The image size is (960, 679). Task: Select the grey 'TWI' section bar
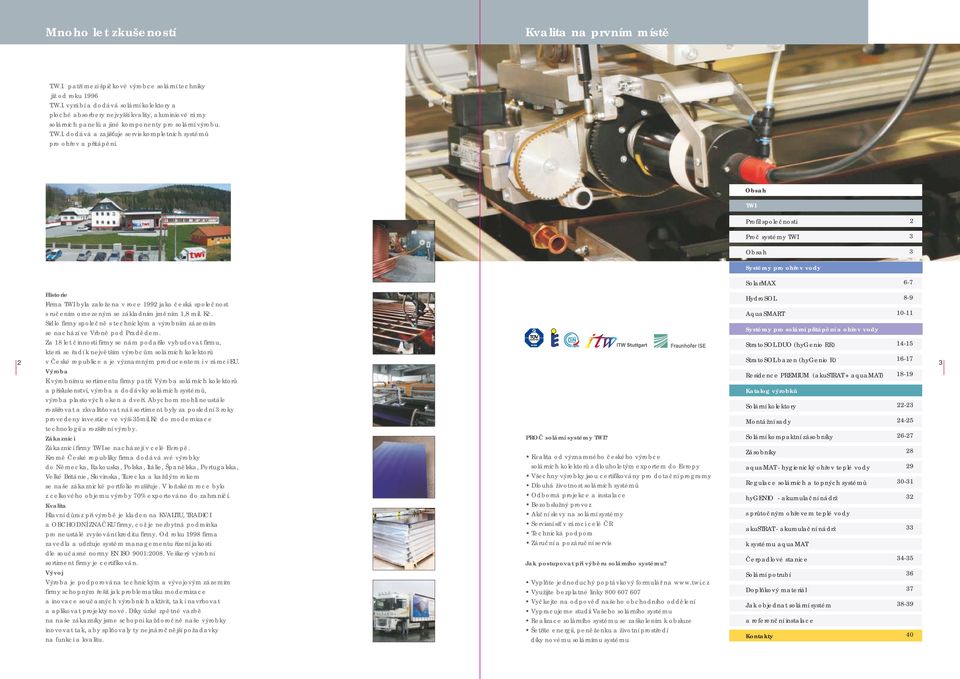coord(825,206)
